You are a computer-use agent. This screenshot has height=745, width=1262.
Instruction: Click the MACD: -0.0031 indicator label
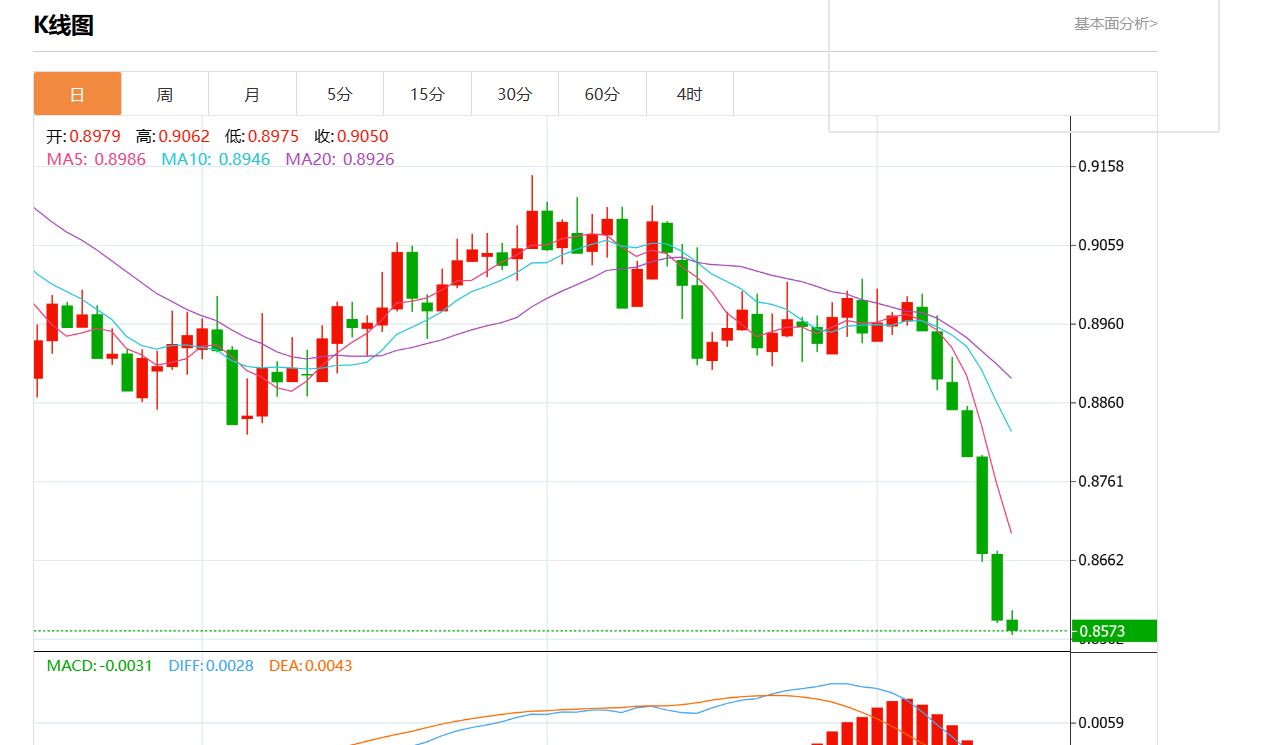pos(100,665)
